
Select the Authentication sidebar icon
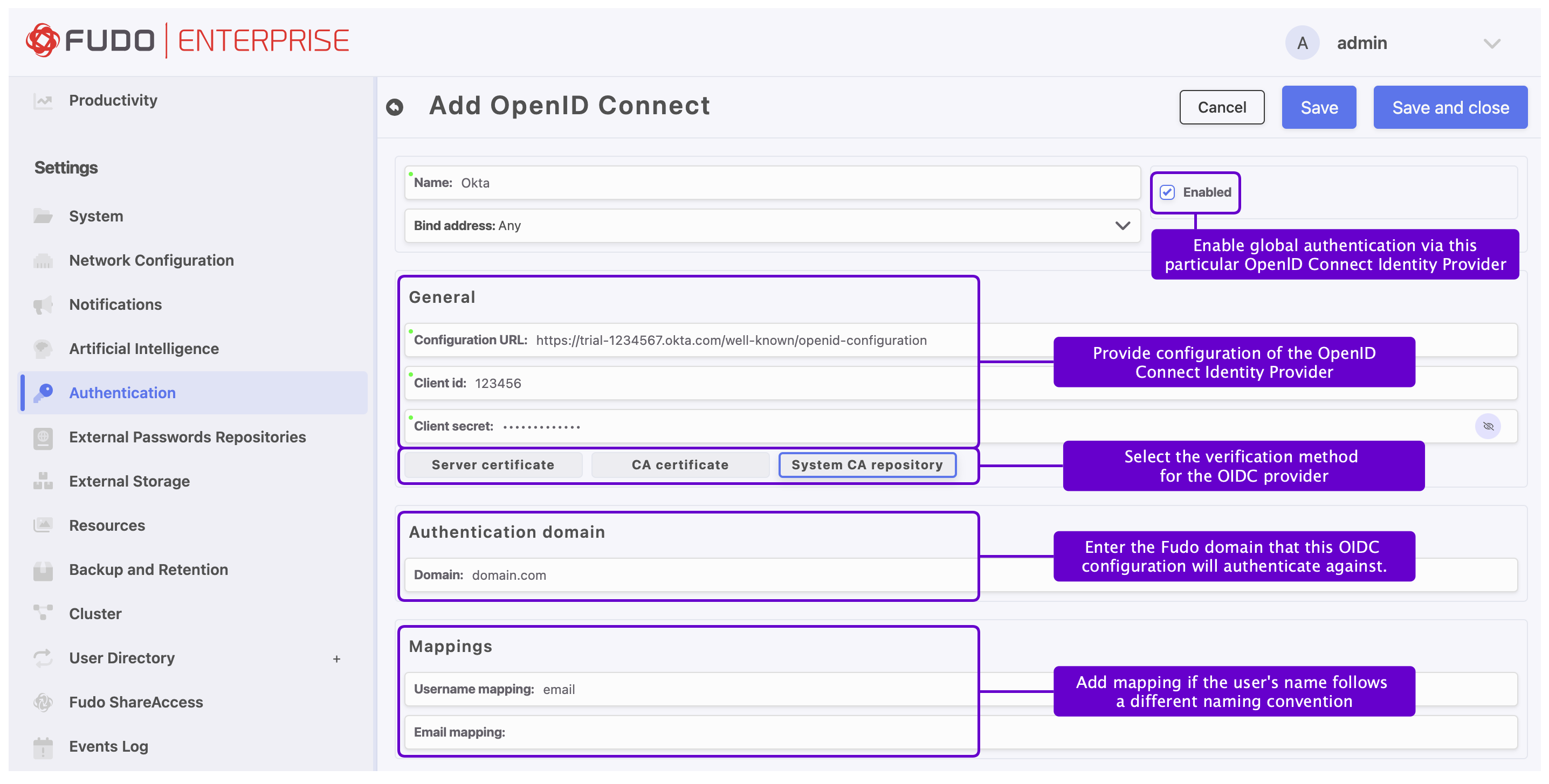[43, 393]
